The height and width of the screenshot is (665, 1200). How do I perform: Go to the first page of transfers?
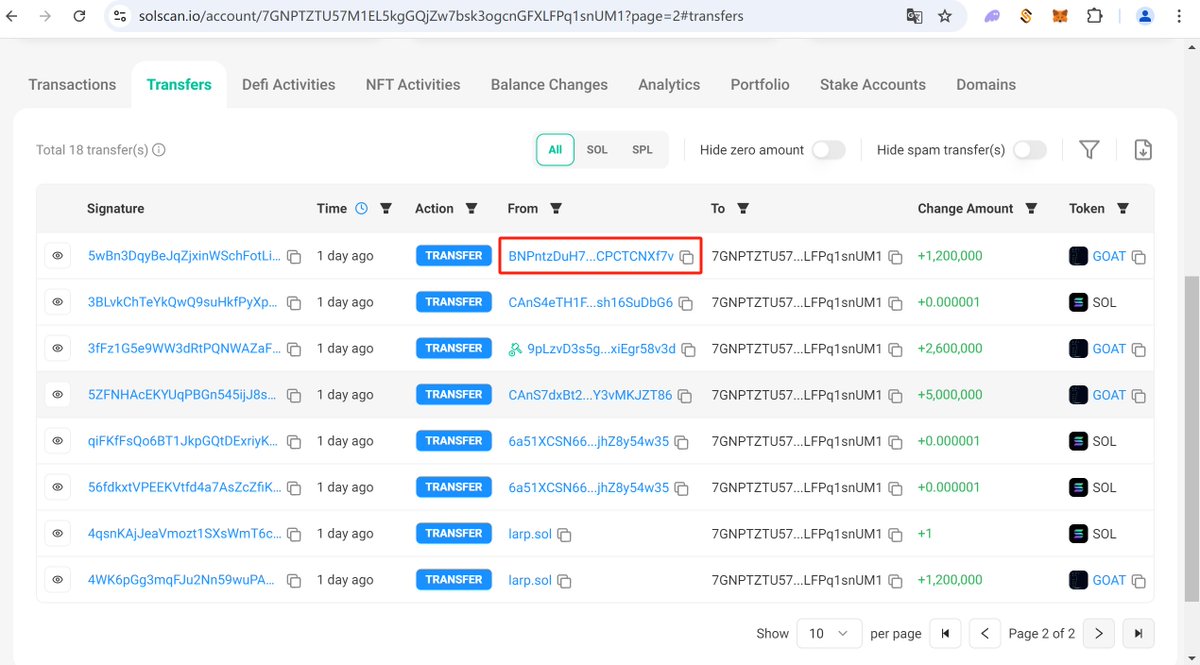945,633
